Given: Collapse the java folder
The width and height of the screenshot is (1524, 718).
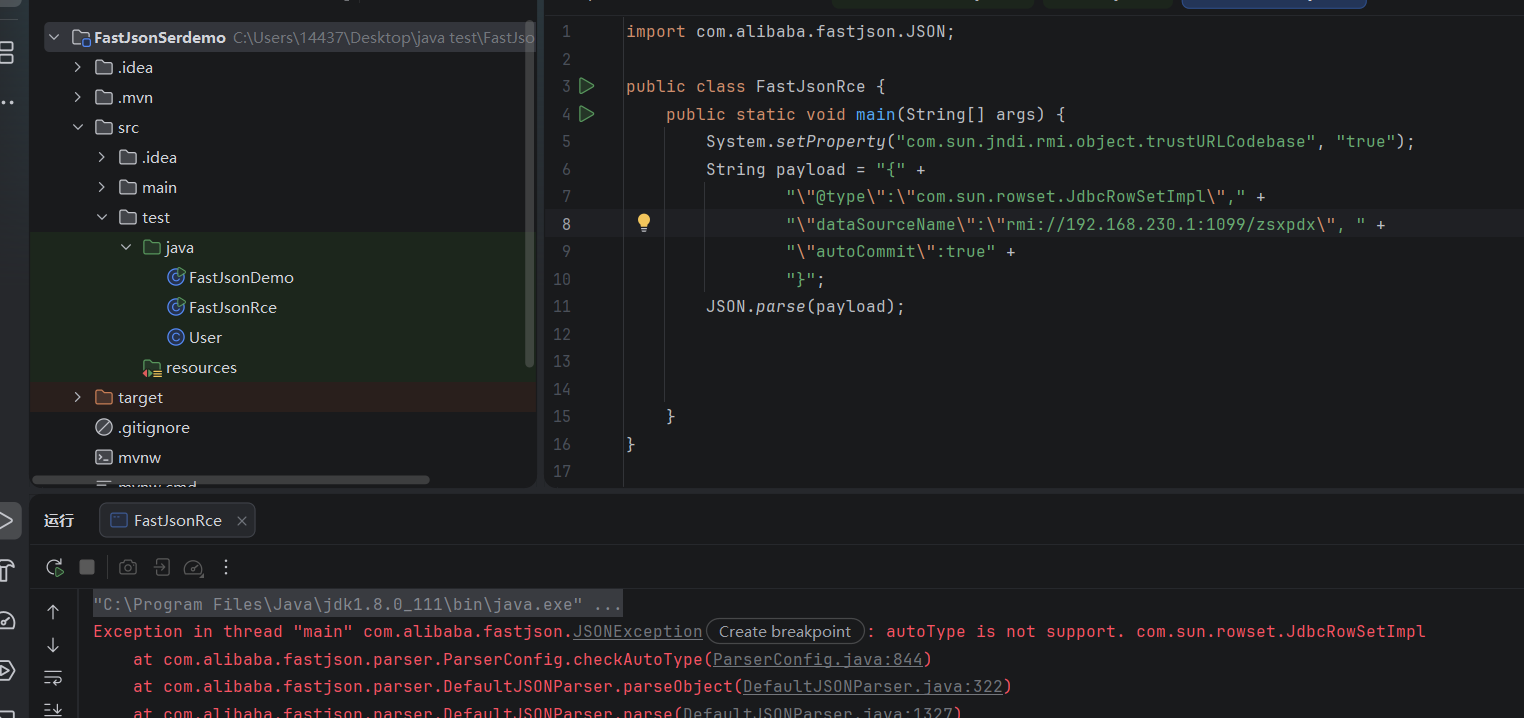Looking at the screenshot, I should tap(126, 247).
